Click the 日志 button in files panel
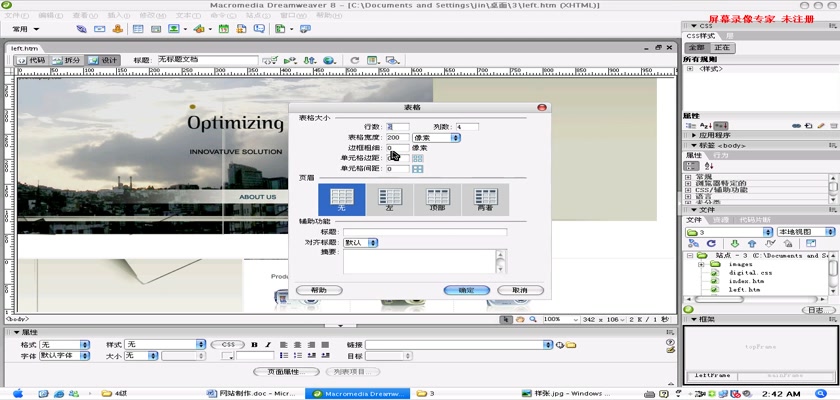The image size is (840, 400). (x=818, y=310)
